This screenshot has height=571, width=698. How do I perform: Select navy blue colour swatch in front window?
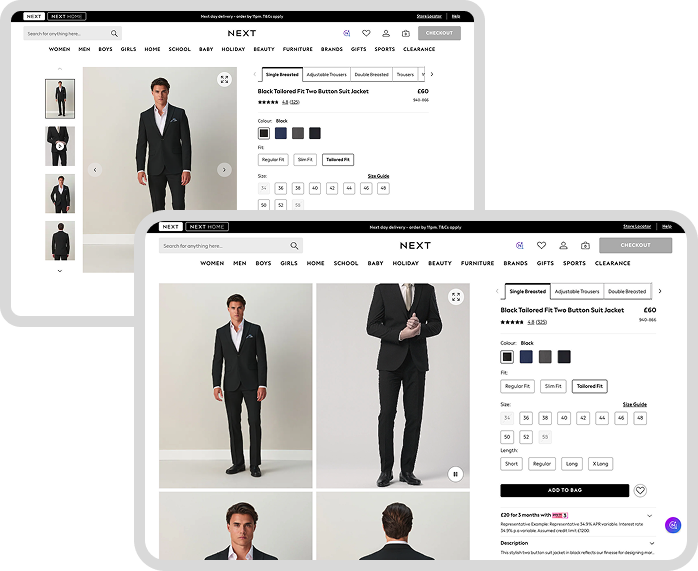[x=526, y=357]
